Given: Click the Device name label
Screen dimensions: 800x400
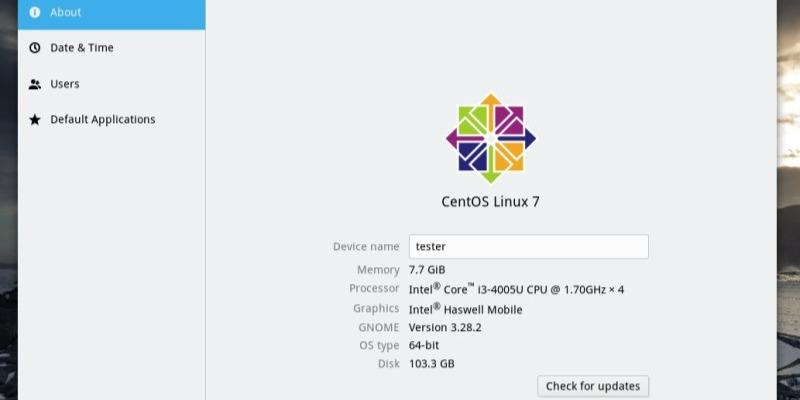Looking at the screenshot, I should tap(366, 246).
